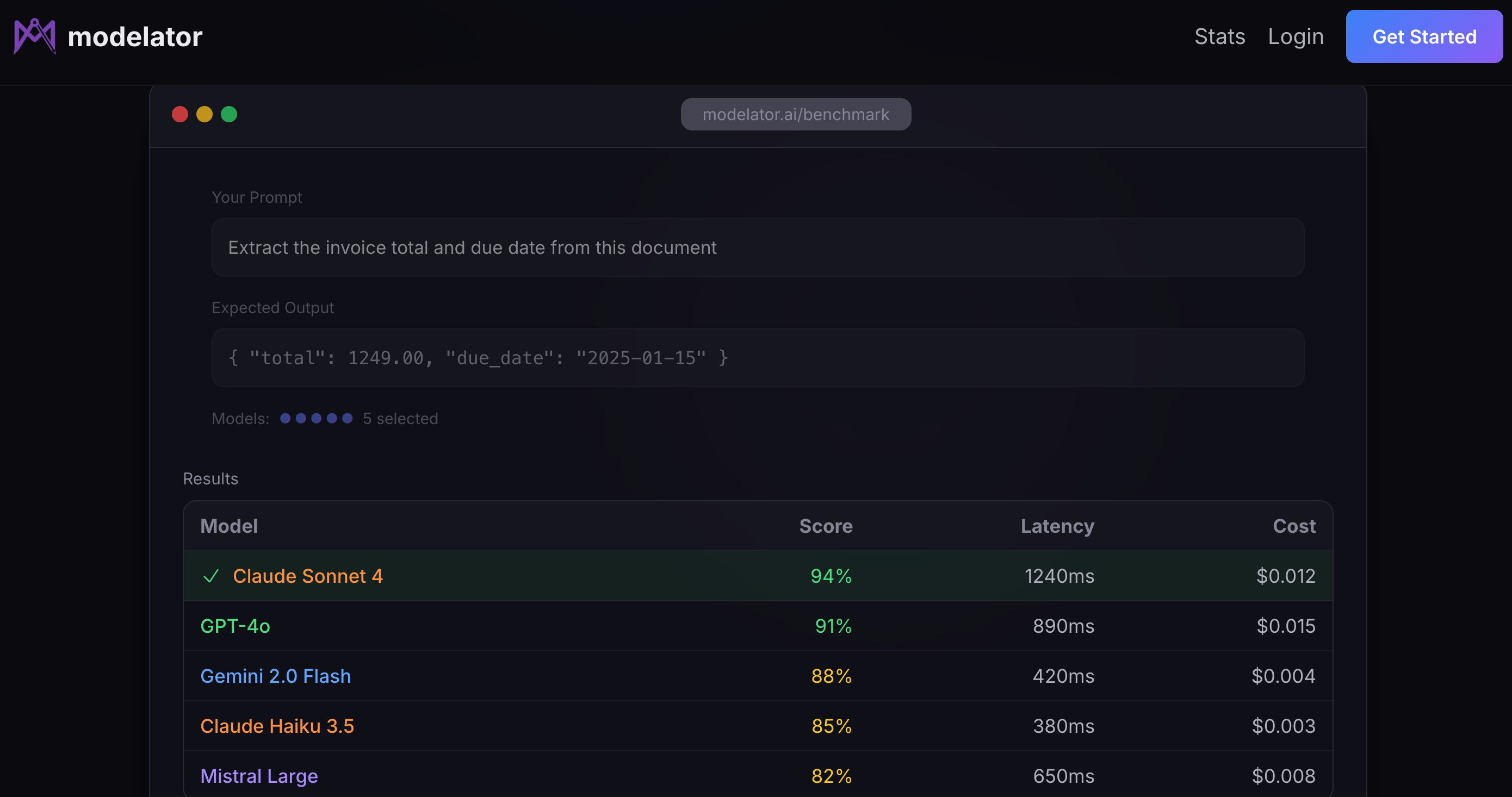Click the fifth model selection dot
The width and height of the screenshot is (1512, 797).
pos(348,418)
